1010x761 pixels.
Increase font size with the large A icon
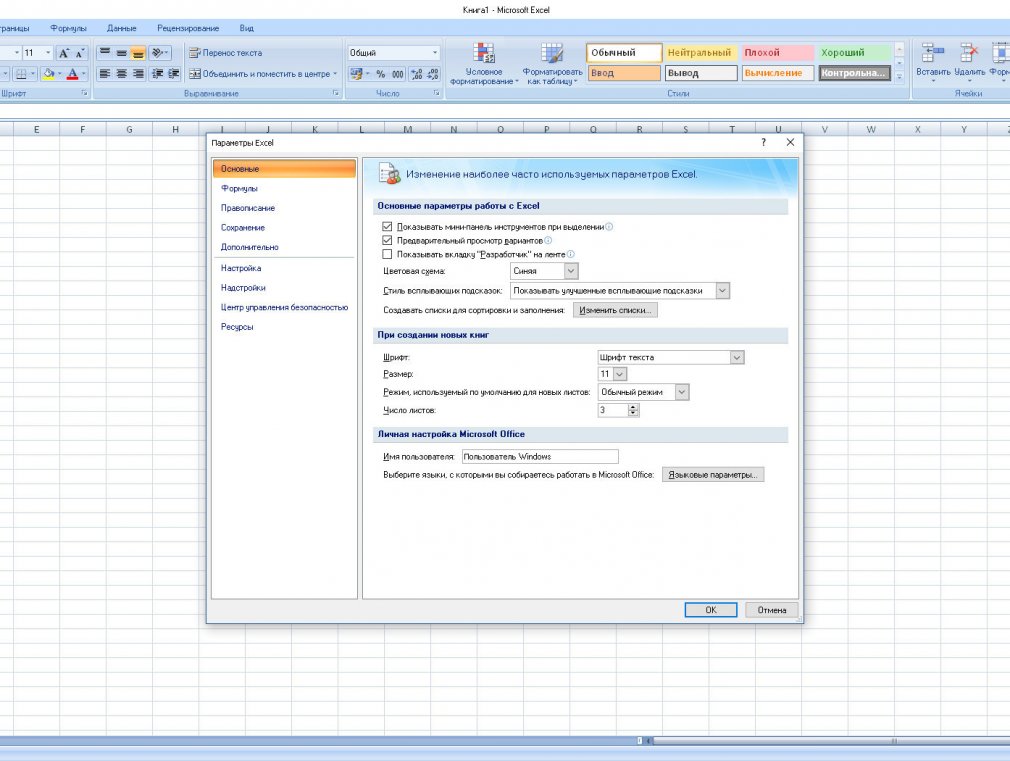(64, 53)
